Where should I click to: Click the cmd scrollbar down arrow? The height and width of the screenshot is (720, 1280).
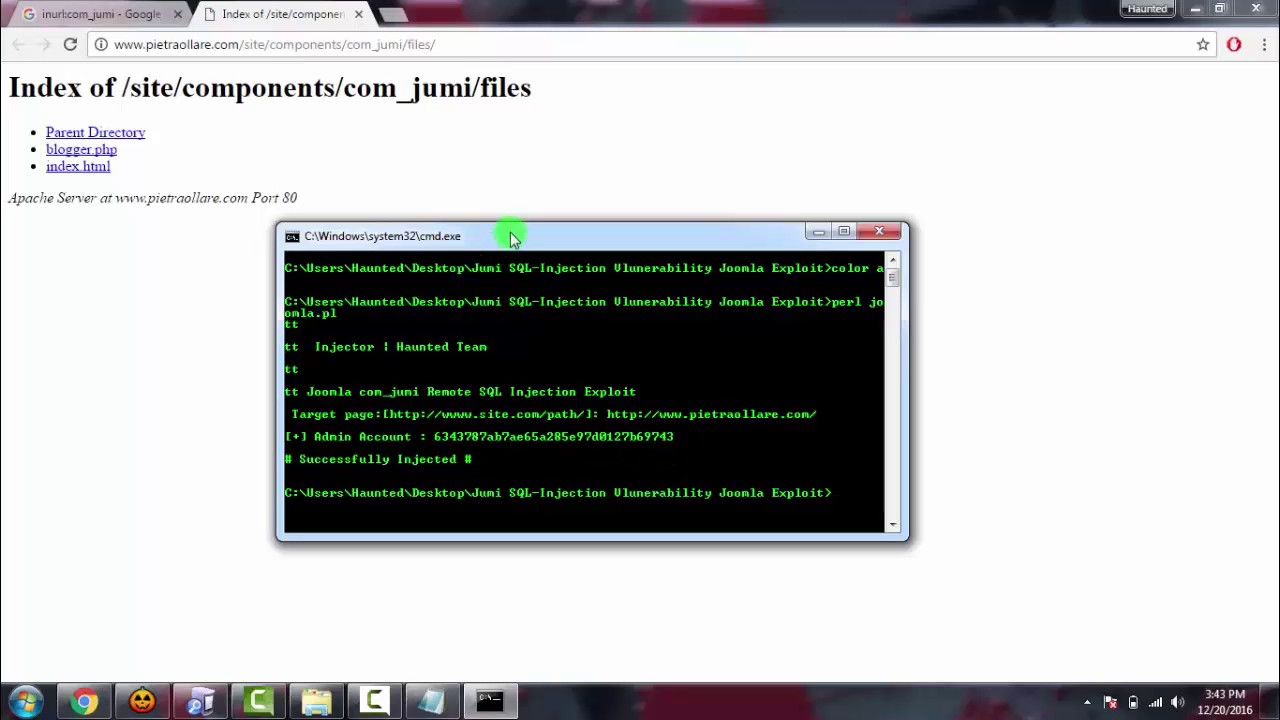(893, 524)
